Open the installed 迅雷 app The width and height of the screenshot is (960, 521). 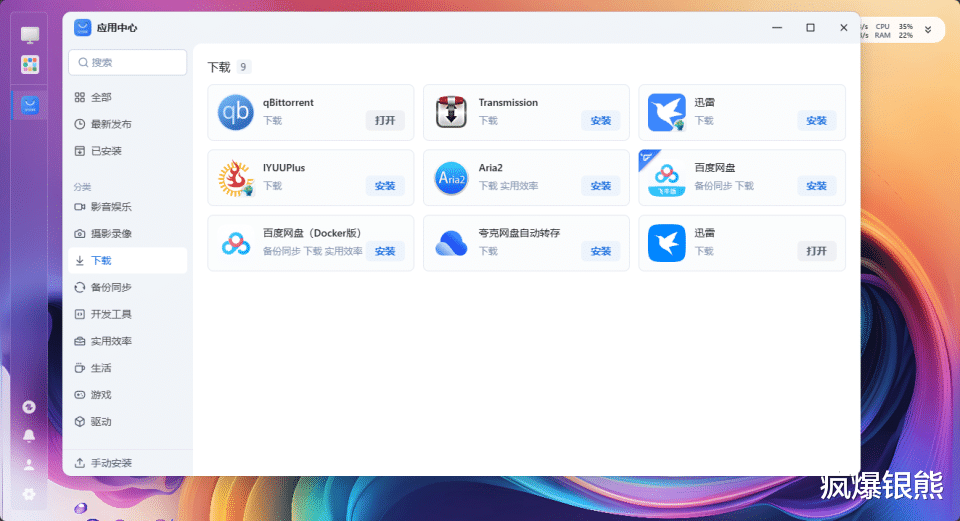click(x=816, y=251)
